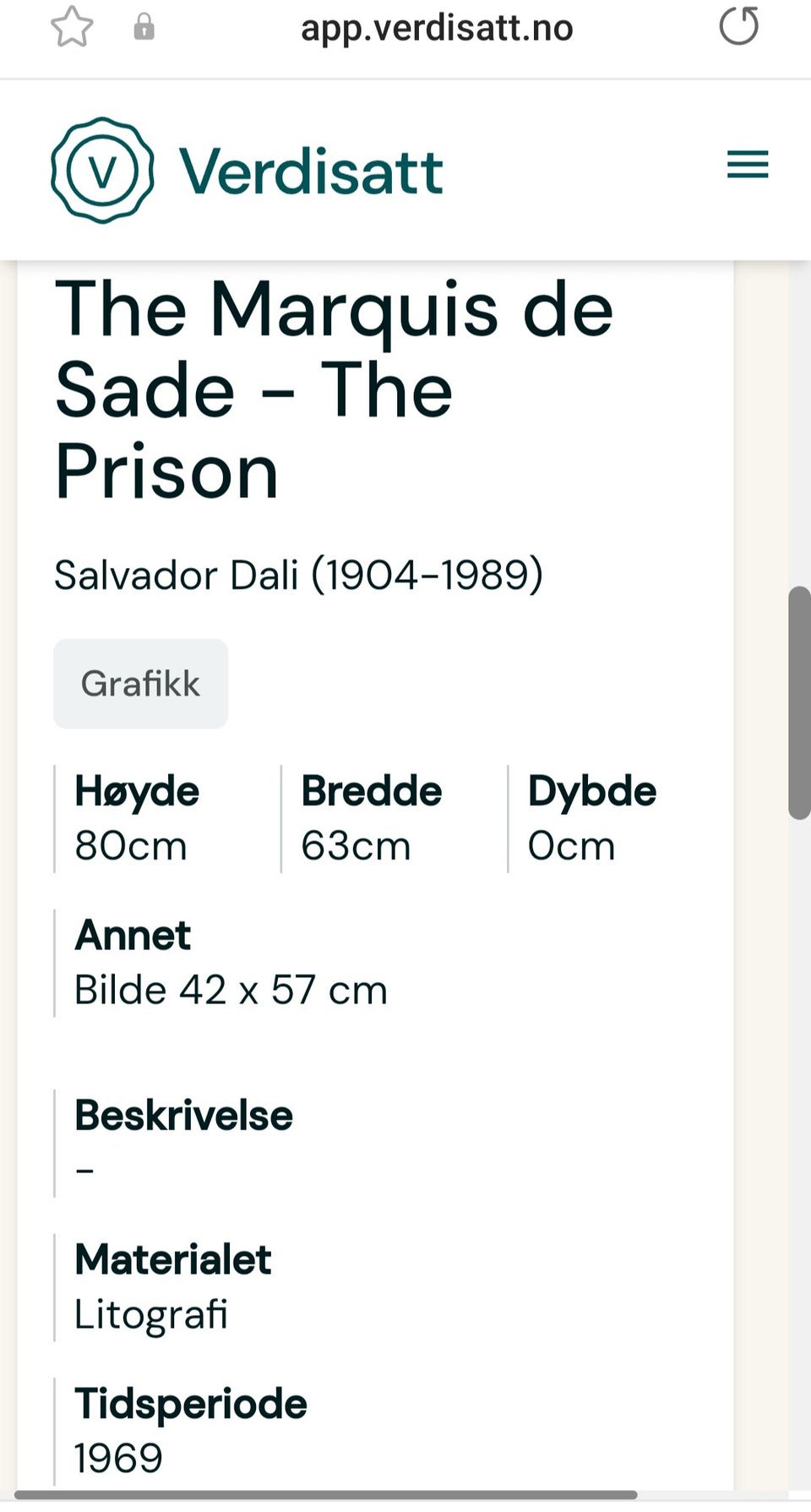Click the Verdisatt header to go home
Image resolution: width=811 pixels, height=1512 pixels.
pyautogui.click(x=309, y=168)
